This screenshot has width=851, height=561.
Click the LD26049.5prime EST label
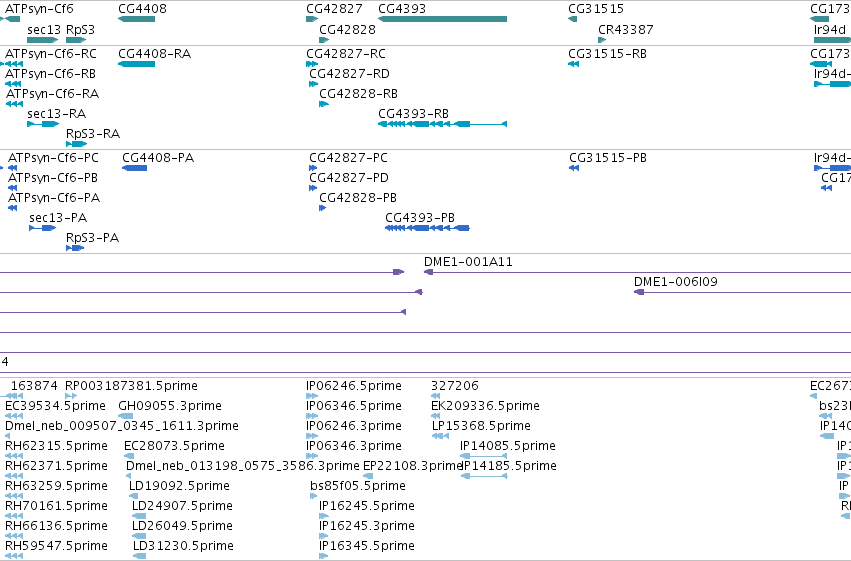coord(182,526)
